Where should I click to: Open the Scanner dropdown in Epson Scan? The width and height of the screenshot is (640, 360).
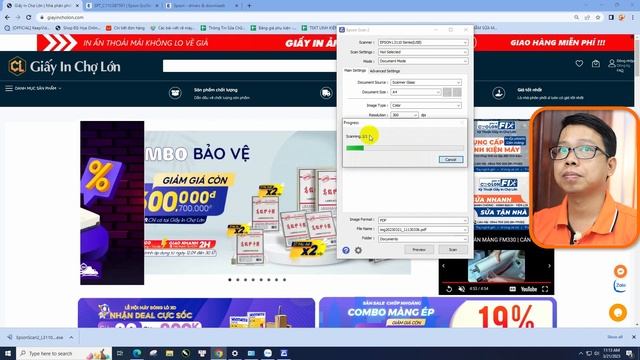tap(423, 42)
